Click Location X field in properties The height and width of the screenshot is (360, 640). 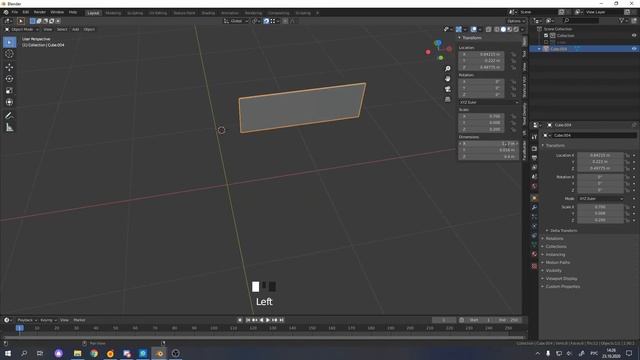pos(600,155)
